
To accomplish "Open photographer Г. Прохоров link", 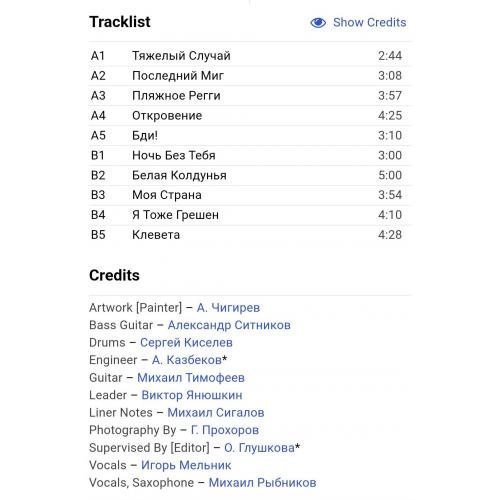I will tap(225, 430).
